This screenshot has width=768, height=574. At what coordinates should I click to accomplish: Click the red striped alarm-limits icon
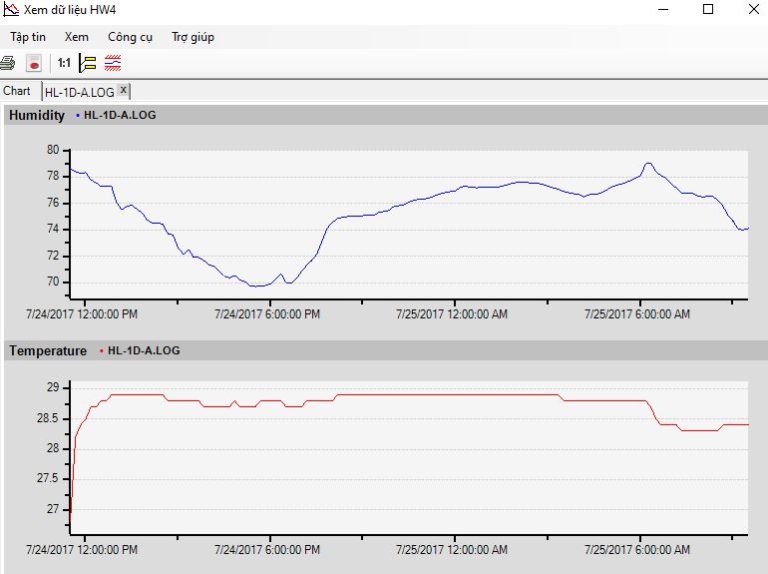(x=113, y=63)
